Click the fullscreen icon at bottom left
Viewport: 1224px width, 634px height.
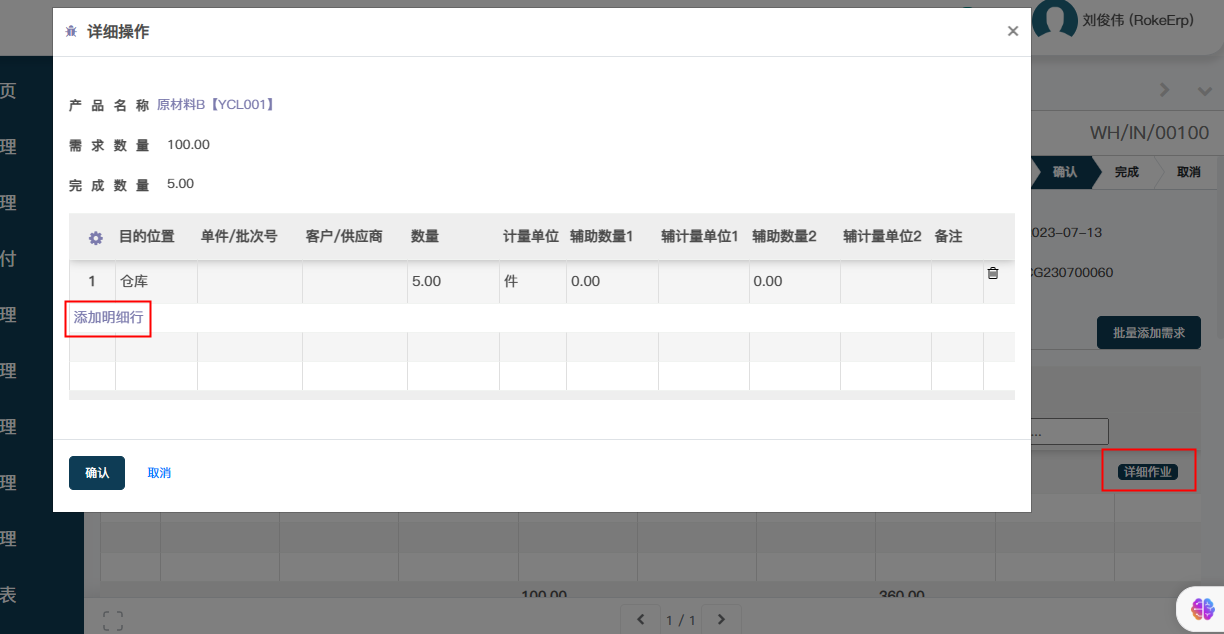pyautogui.click(x=113, y=620)
